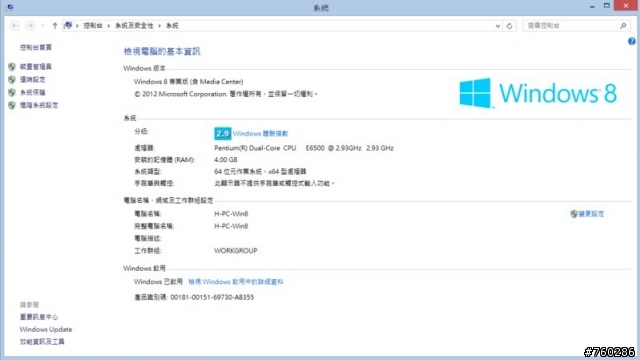Image resolution: width=640 pixels, height=360 pixels.
Task: Maximize the 系統 window
Action: 607,6
